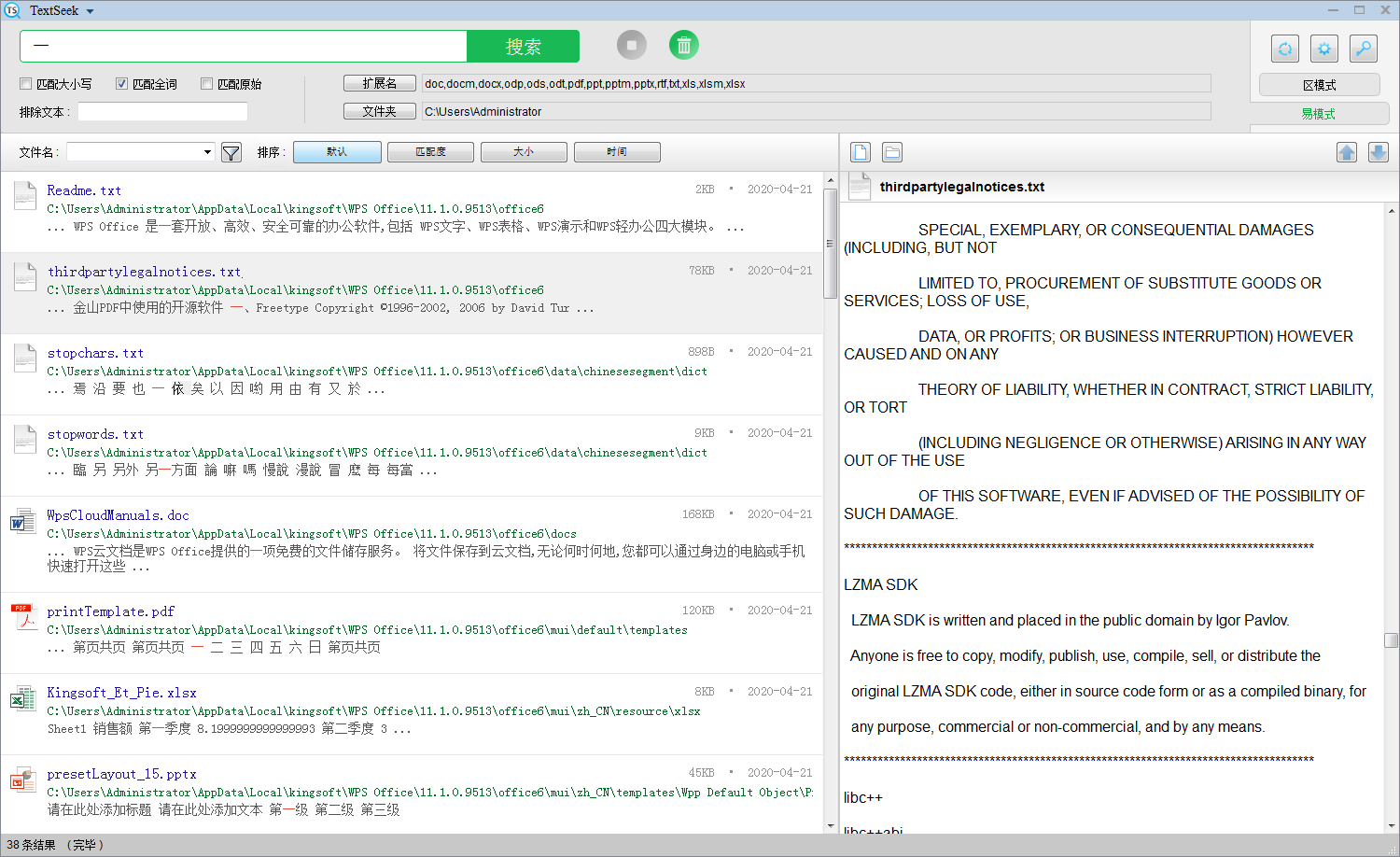Screen dimensions: 1400x857
Task: Click inside the 排除文本 input field
Action: coord(162,111)
